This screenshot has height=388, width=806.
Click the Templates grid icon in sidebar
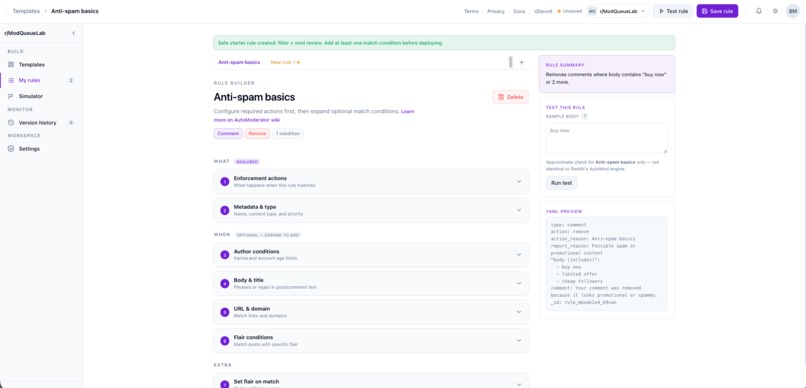point(11,65)
